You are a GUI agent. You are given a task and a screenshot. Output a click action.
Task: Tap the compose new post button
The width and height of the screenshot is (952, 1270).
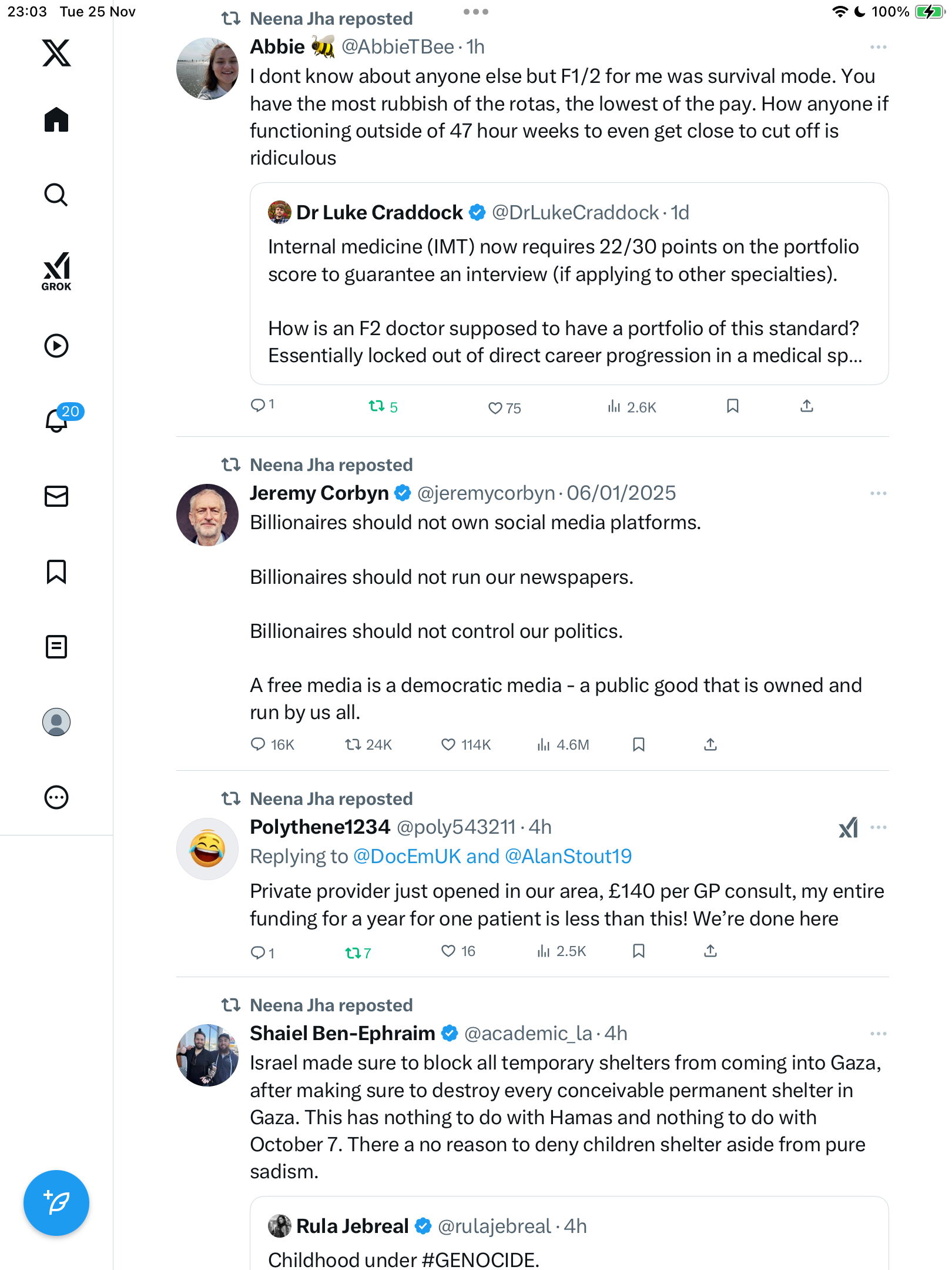click(56, 1202)
